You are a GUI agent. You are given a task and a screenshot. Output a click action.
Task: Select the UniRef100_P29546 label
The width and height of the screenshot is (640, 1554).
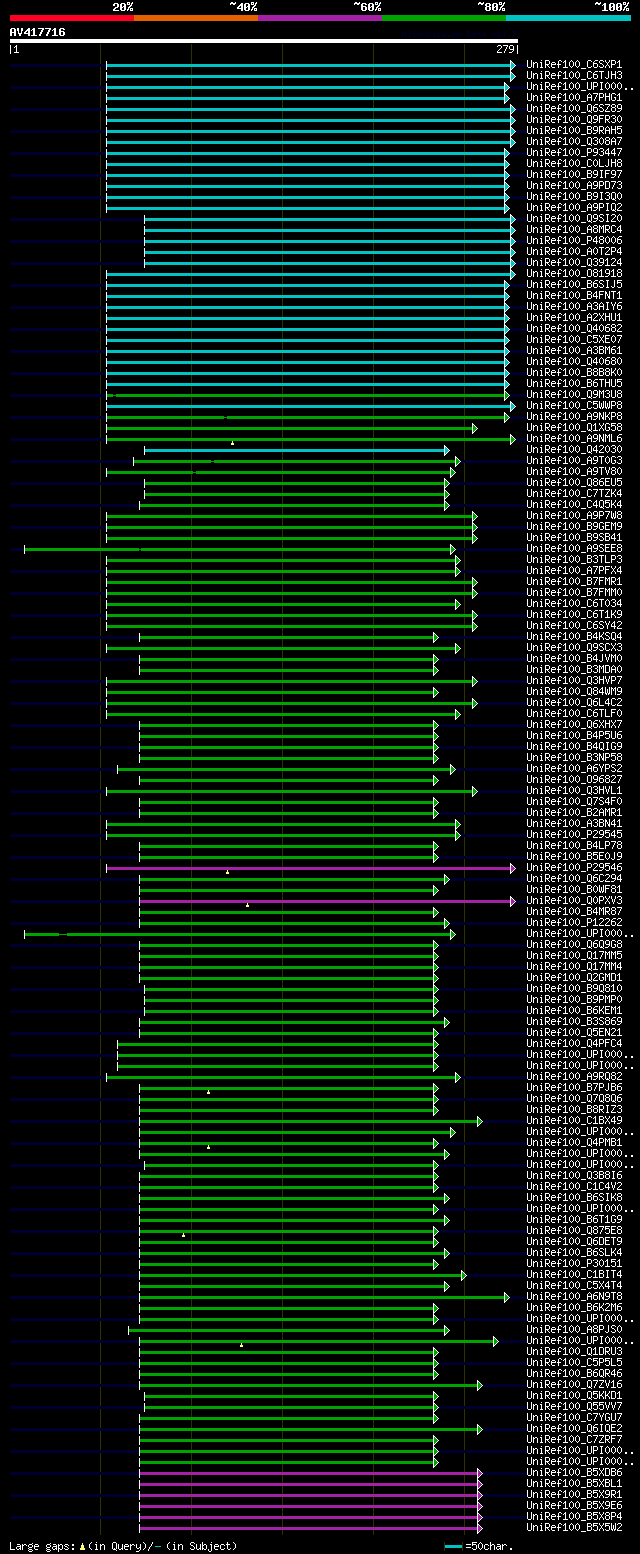tap(574, 867)
